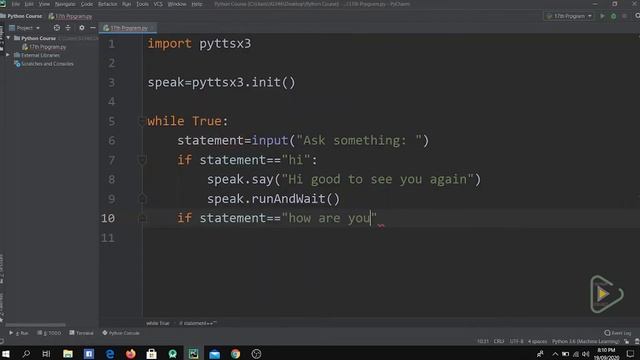Click the Python 3.6 interpreter status entry
Screen dimensions: 640x360
(585, 341)
